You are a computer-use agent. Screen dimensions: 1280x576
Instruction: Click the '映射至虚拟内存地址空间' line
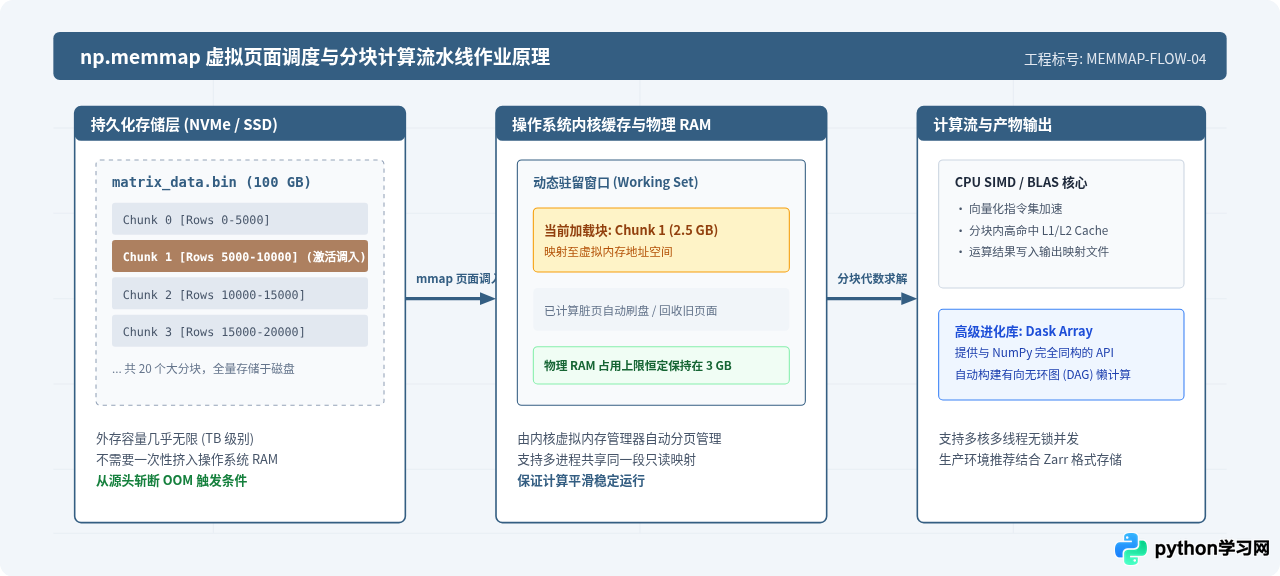tap(608, 251)
